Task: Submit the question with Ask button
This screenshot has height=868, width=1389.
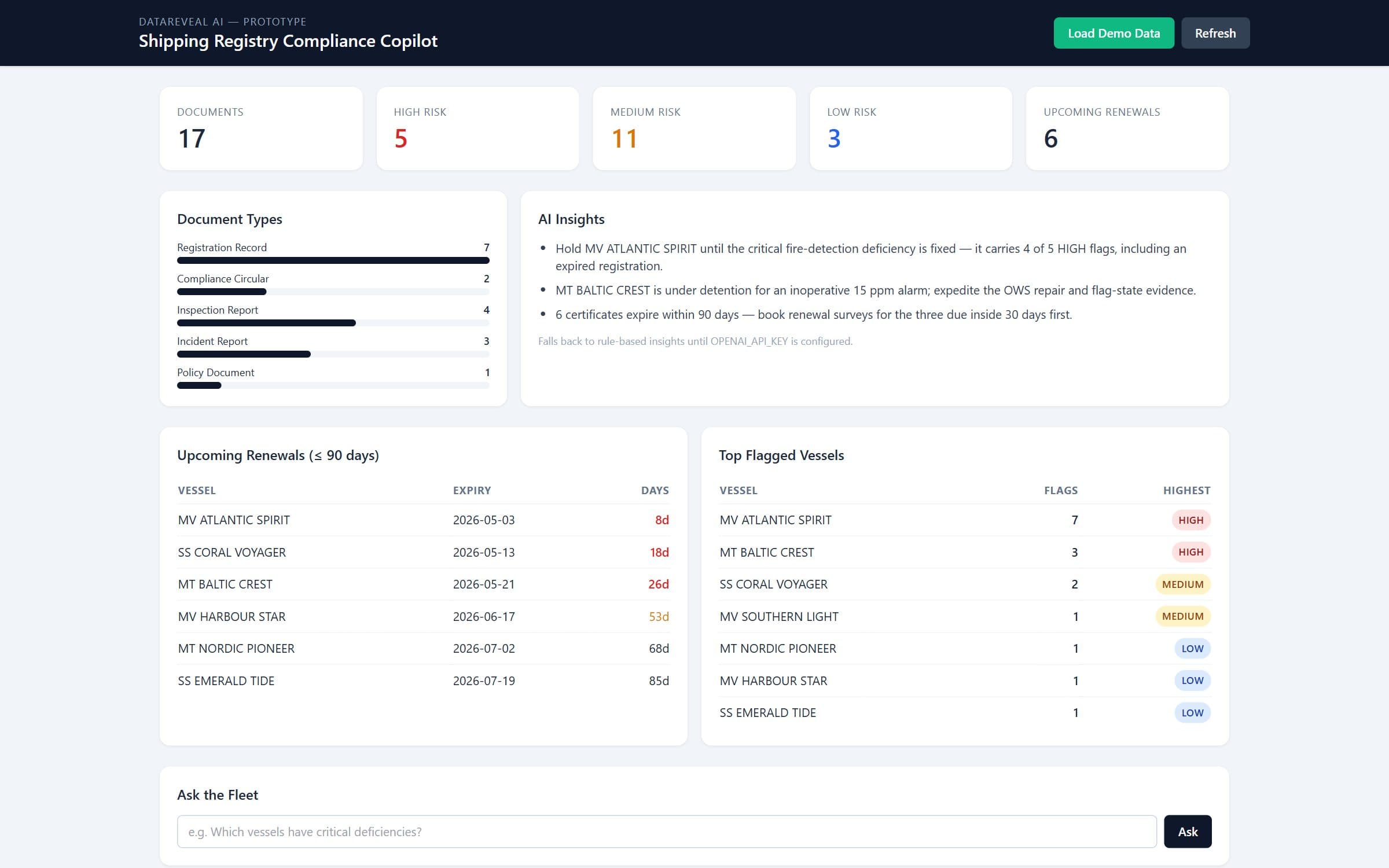Action: pos(1188,832)
